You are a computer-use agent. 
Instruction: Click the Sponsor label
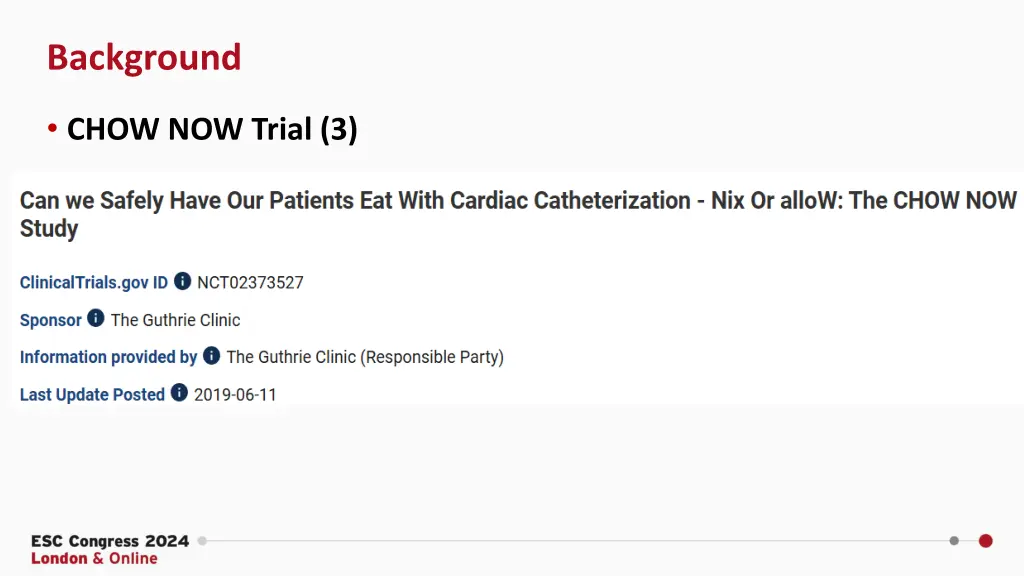click(x=50, y=320)
